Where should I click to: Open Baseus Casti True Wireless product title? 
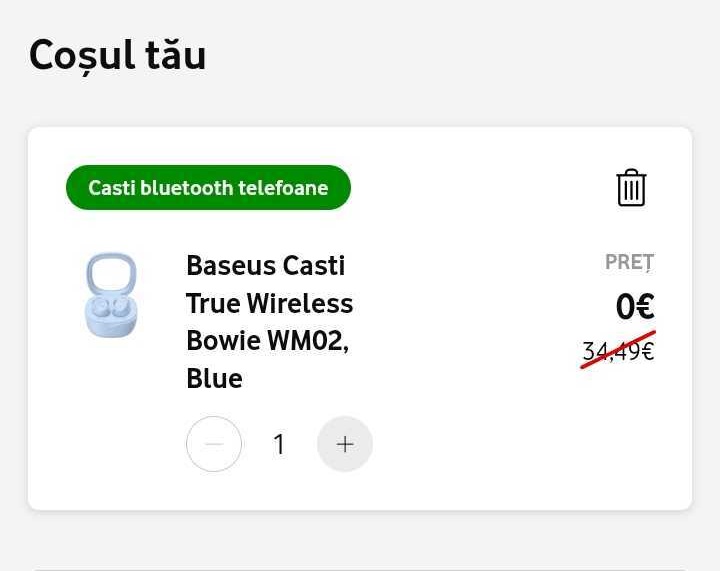click(x=270, y=322)
